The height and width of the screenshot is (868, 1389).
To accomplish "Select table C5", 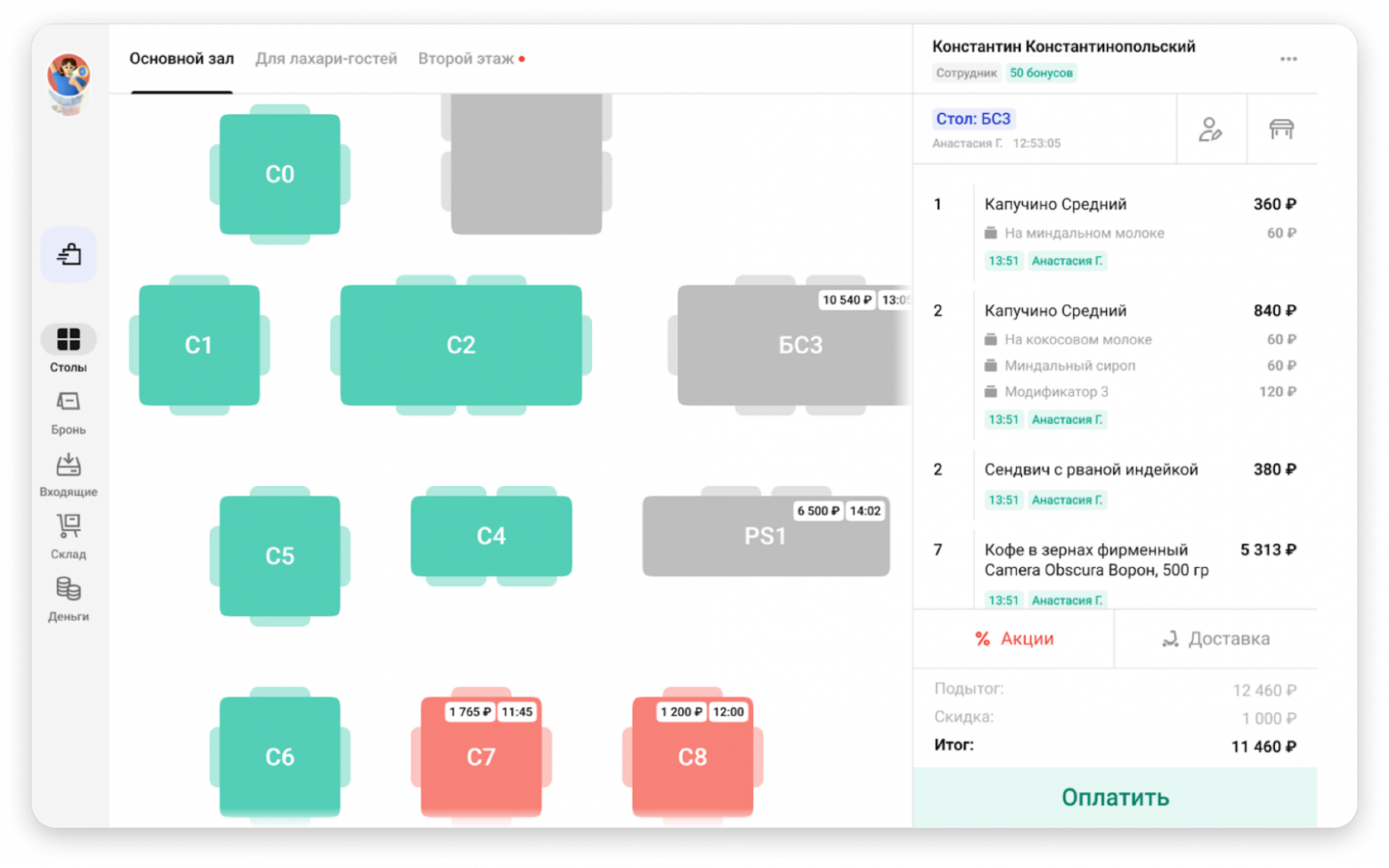I will pos(280,556).
